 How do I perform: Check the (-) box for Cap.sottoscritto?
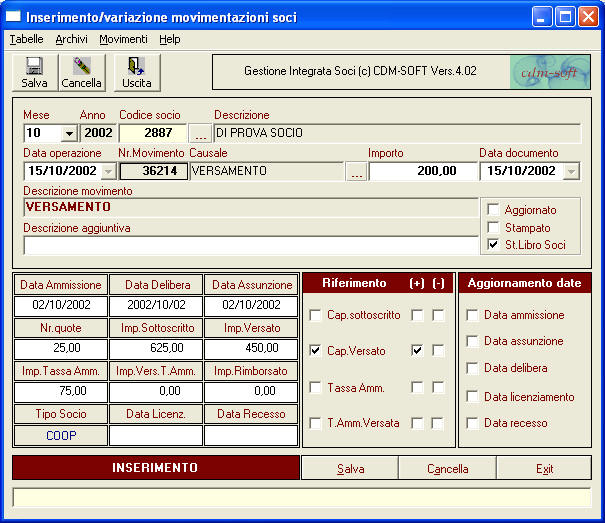coord(438,315)
